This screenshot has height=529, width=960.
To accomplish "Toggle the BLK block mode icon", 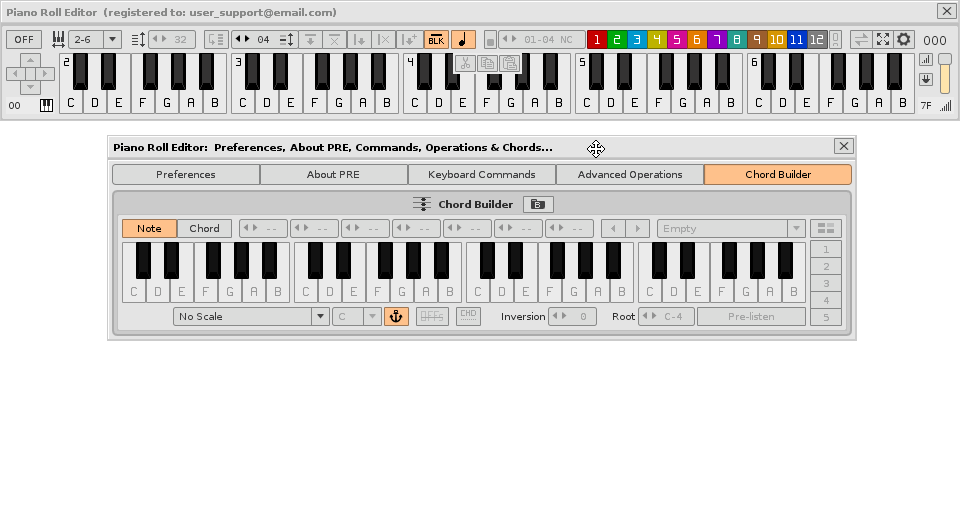I will [x=436, y=40].
